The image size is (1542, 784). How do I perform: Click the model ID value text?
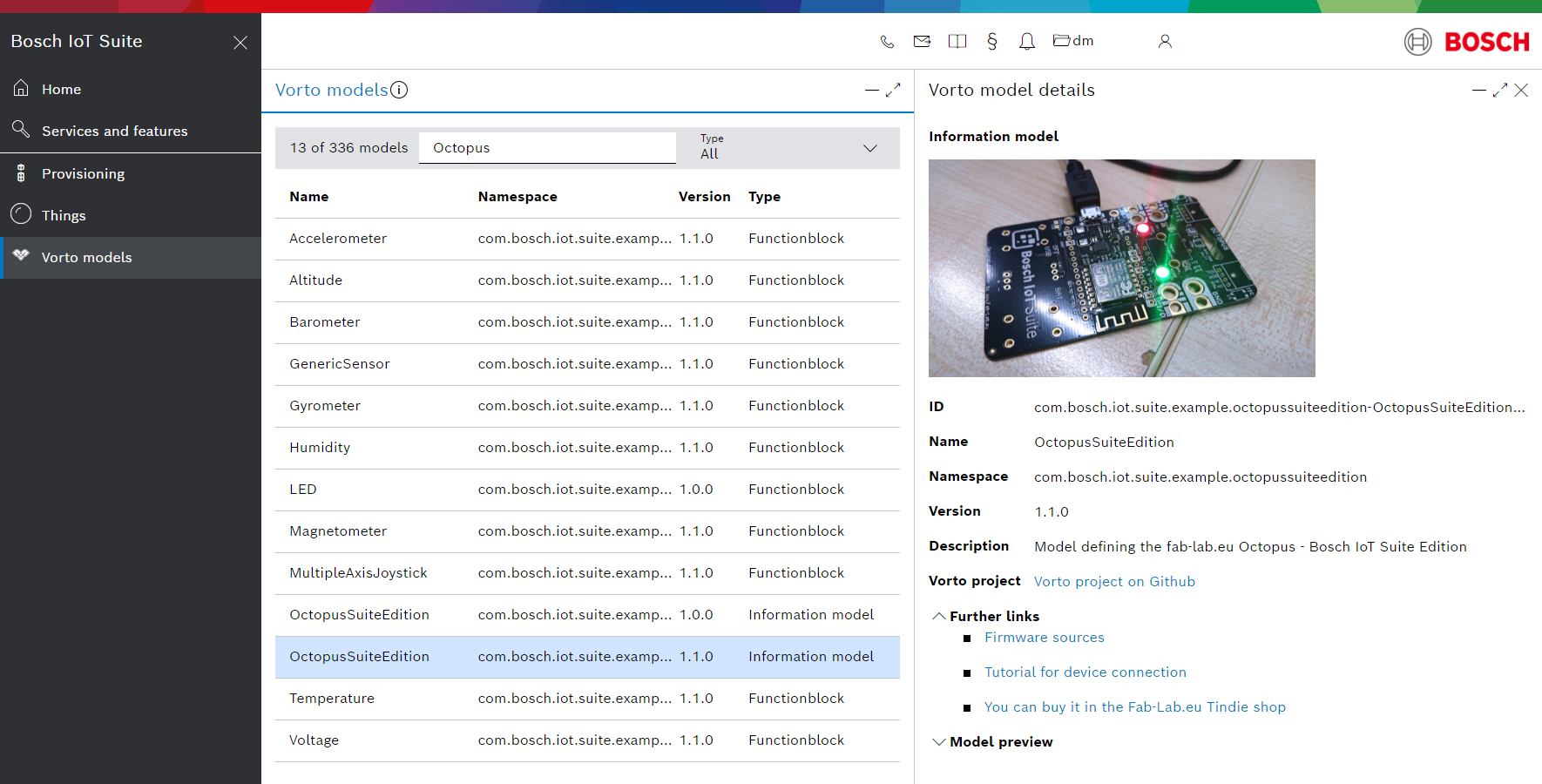[x=1280, y=407]
